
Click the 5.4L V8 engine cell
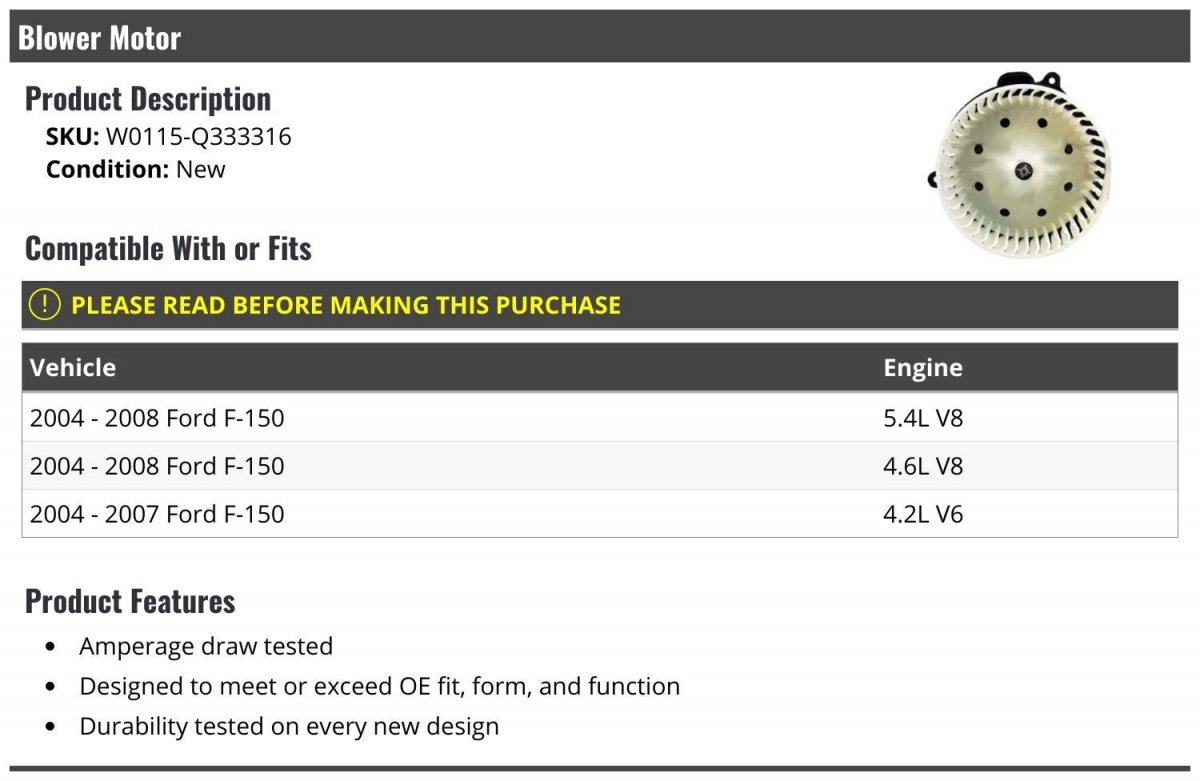(x=922, y=417)
